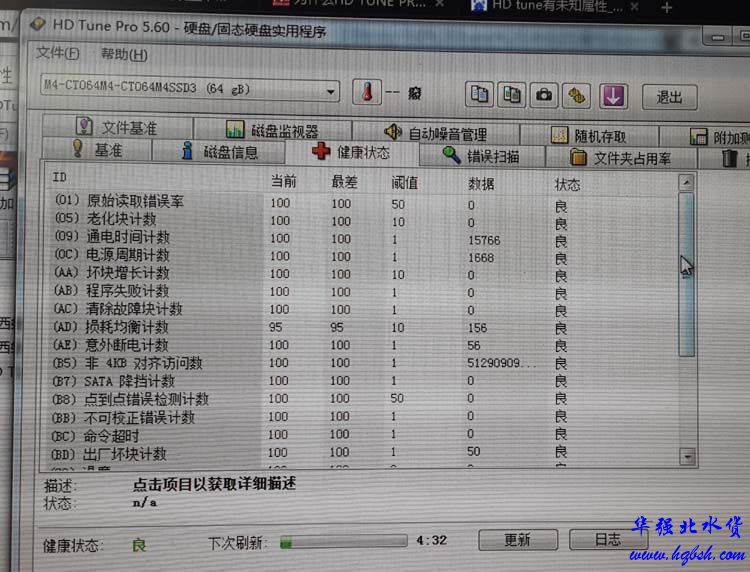Image resolution: width=750 pixels, height=572 pixels.
Task: Click the 下次刷新 progress bar
Action: (x=343, y=542)
